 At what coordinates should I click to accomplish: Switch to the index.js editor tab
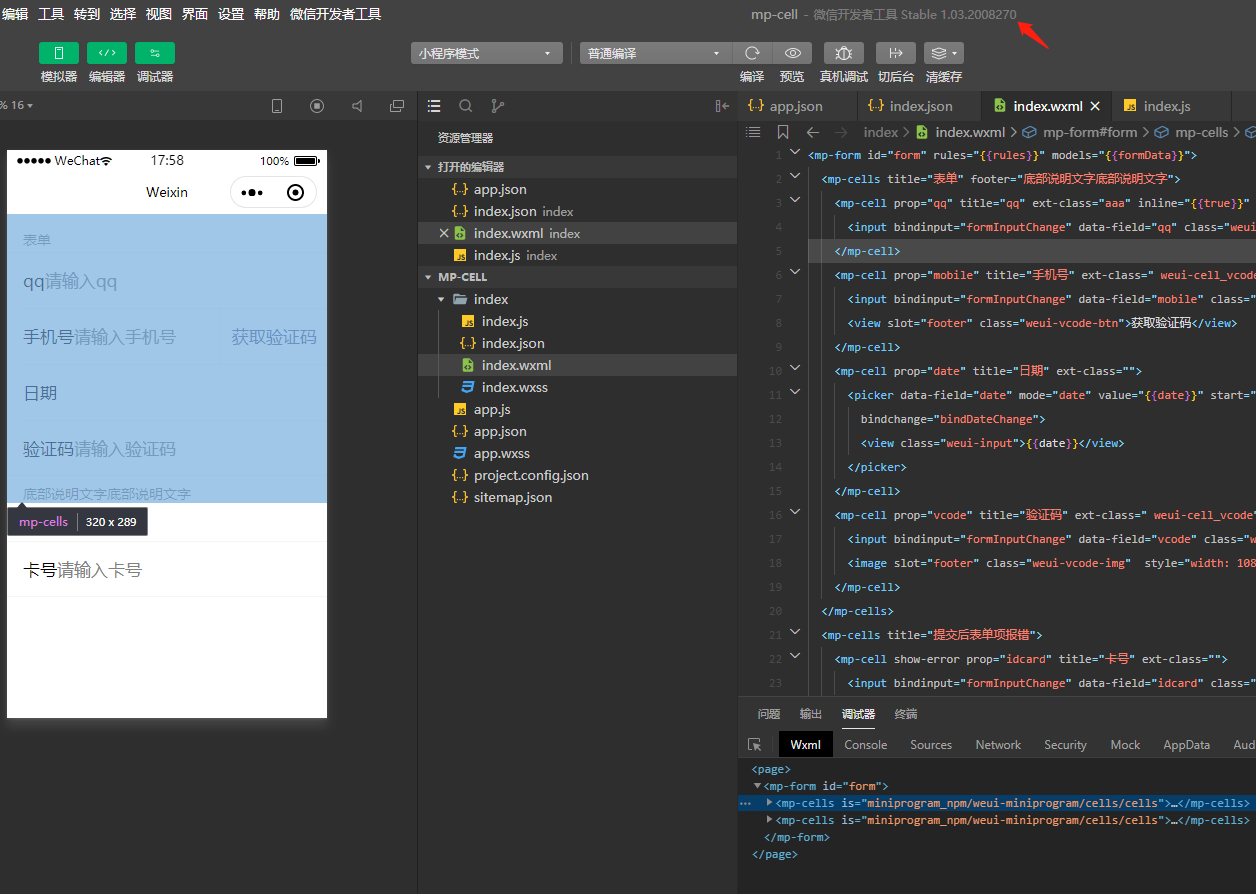[1166, 106]
